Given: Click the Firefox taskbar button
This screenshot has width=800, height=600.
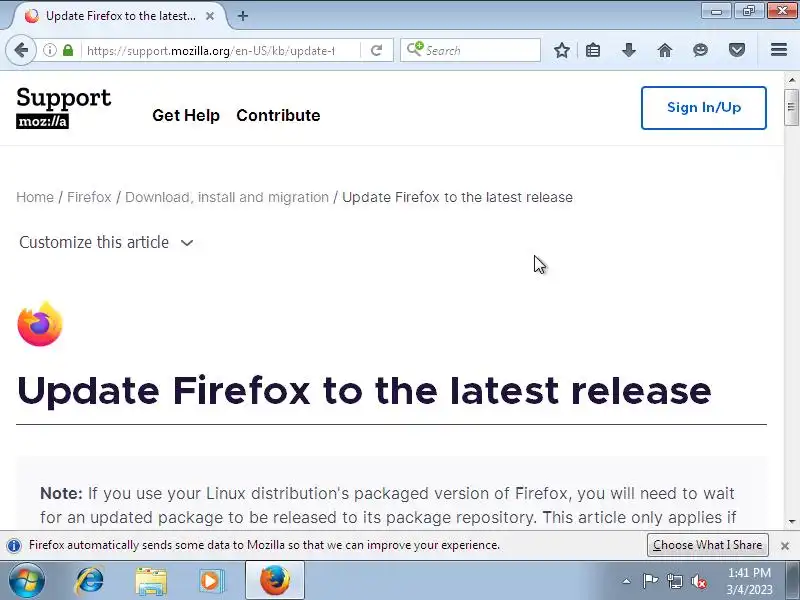Looking at the screenshot, I should [275, 581].
